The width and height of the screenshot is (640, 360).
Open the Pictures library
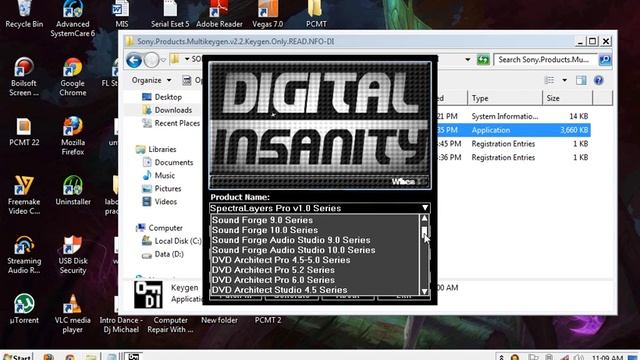coord(161,189)
